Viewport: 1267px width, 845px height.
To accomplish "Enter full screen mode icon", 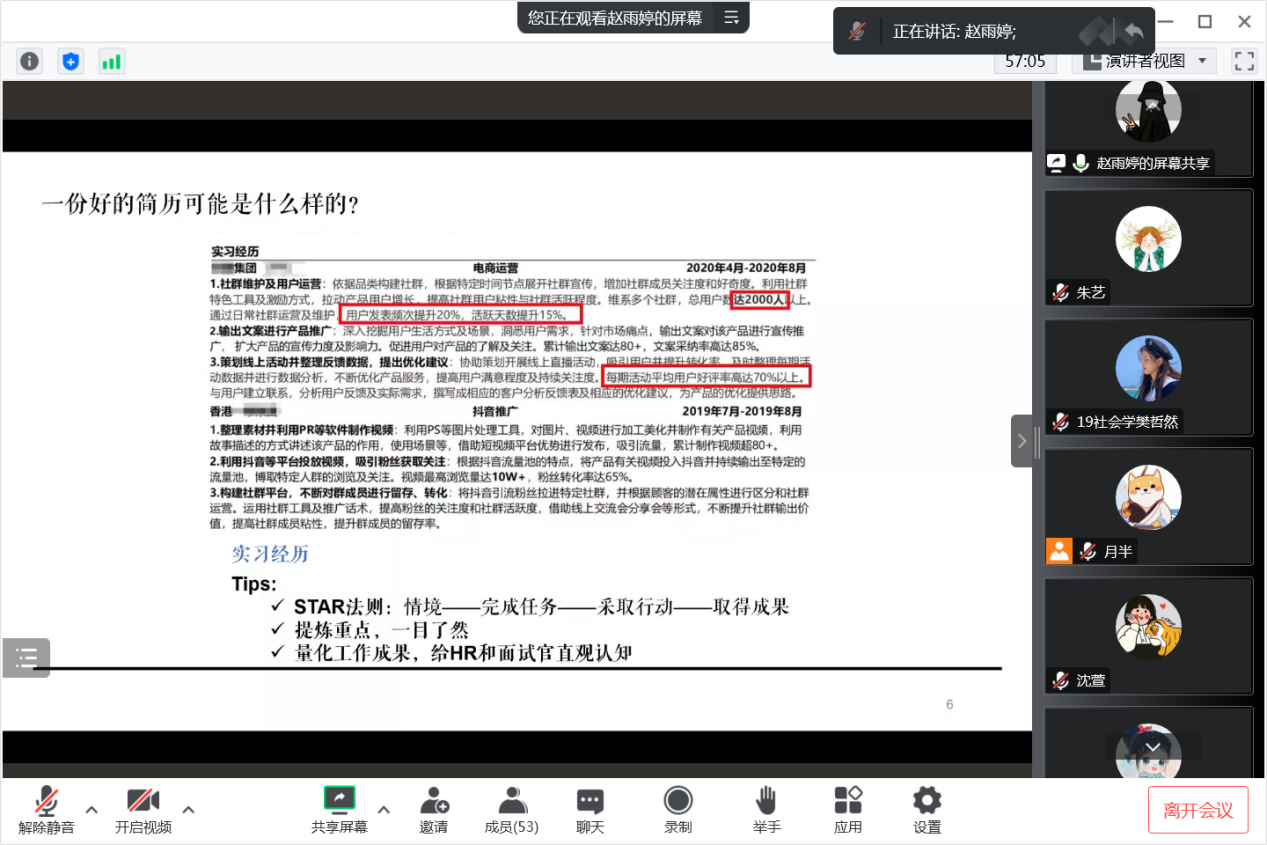I will pyautogui.click(x=1244, y=61).
